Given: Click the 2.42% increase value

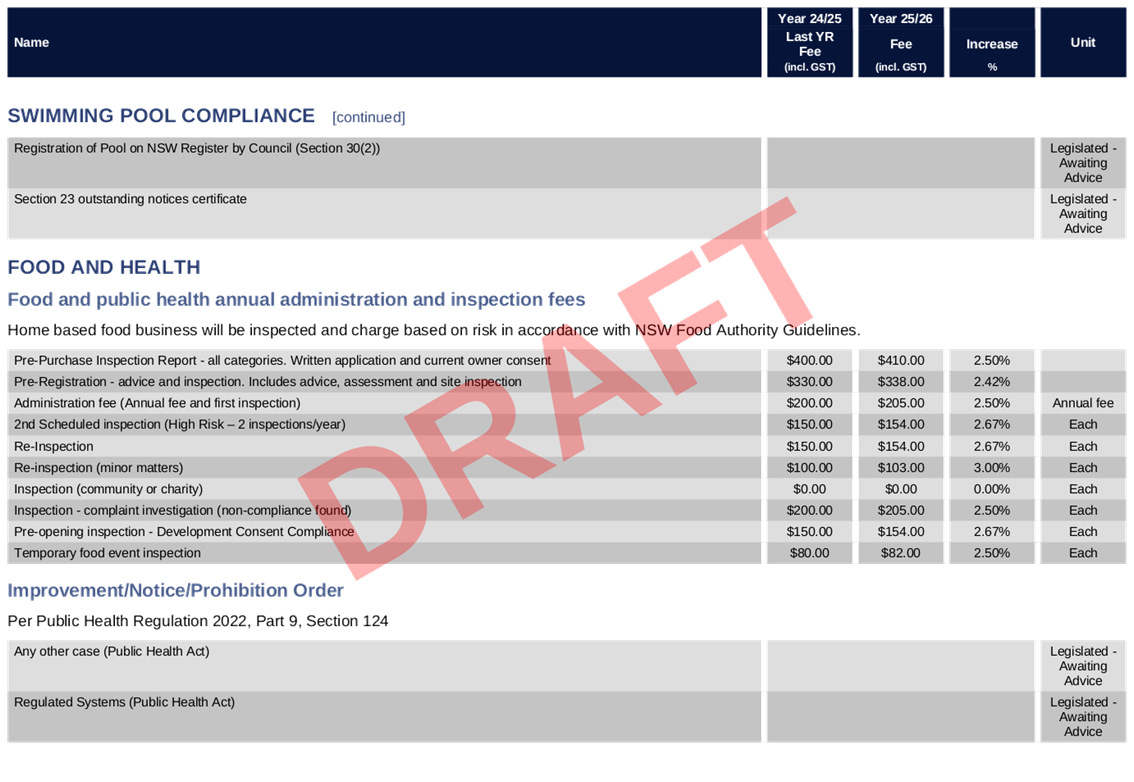Looking at the screenshot, I should pos(992,381).
